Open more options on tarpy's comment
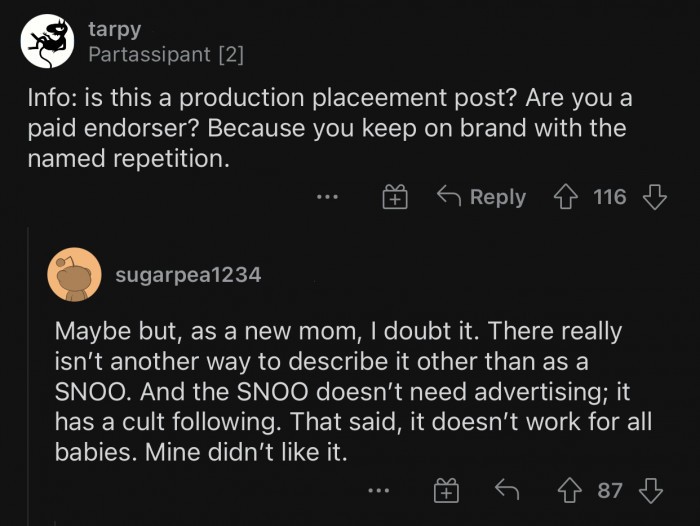Viewport: 700px width, 526px height. pos(328,196)
